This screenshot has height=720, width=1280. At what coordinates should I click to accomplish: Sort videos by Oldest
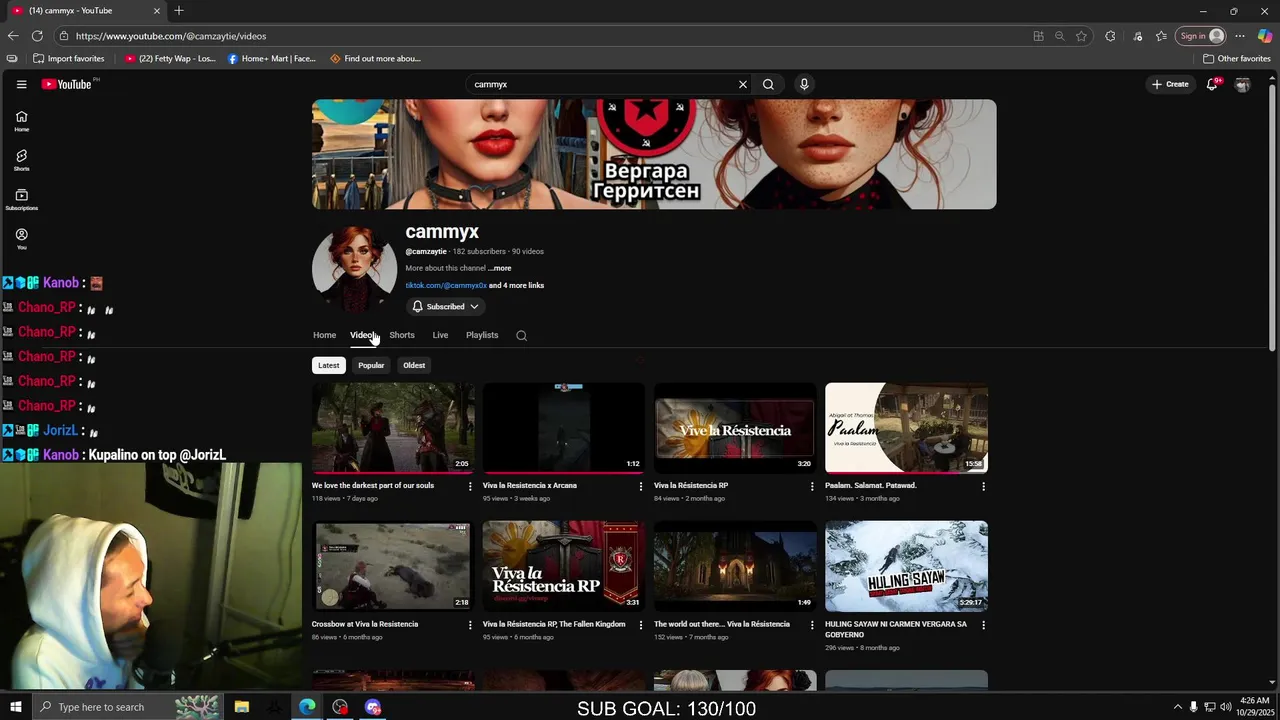(414, 365)
